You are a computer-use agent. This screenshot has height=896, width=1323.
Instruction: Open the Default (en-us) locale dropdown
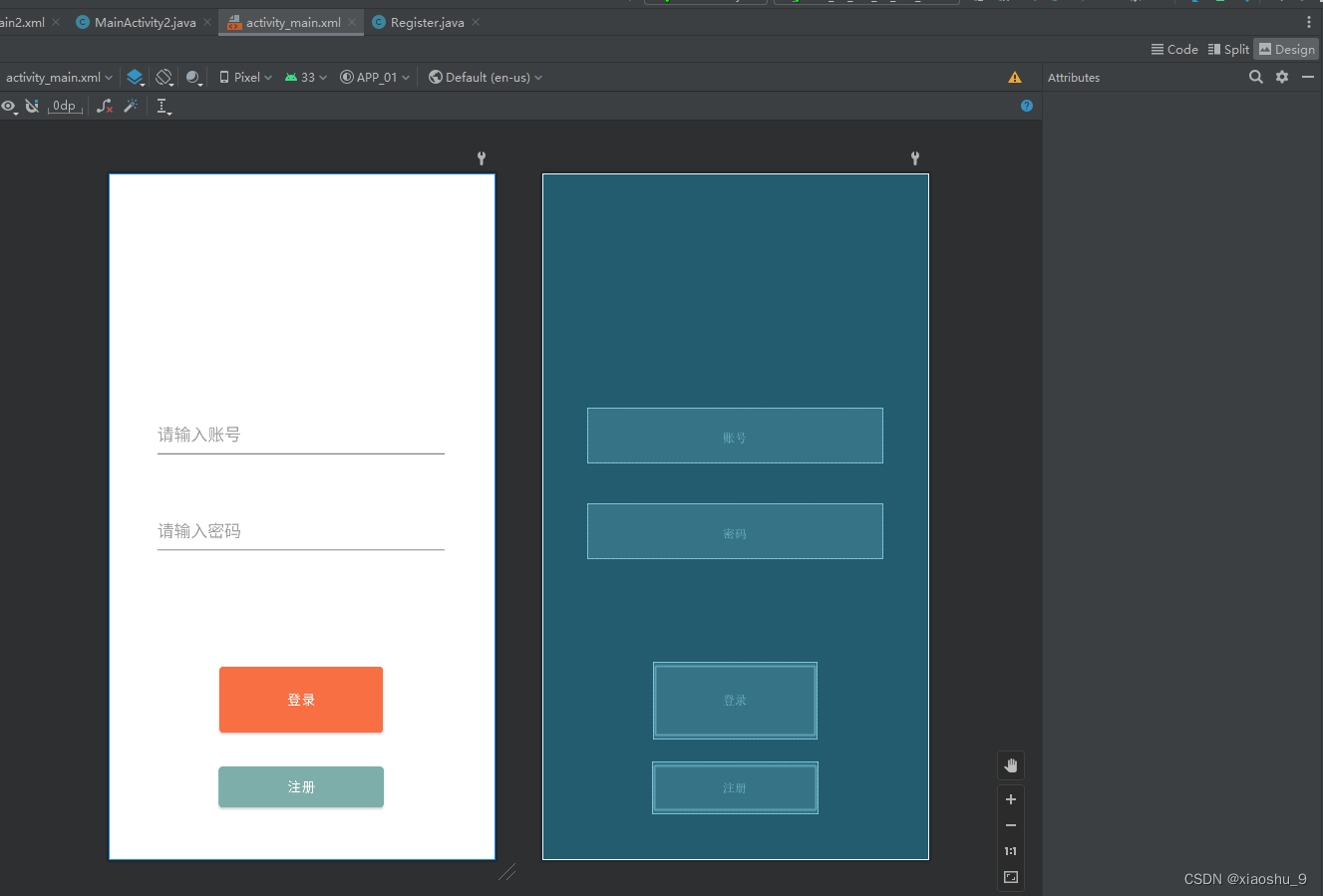coord(485,77)
